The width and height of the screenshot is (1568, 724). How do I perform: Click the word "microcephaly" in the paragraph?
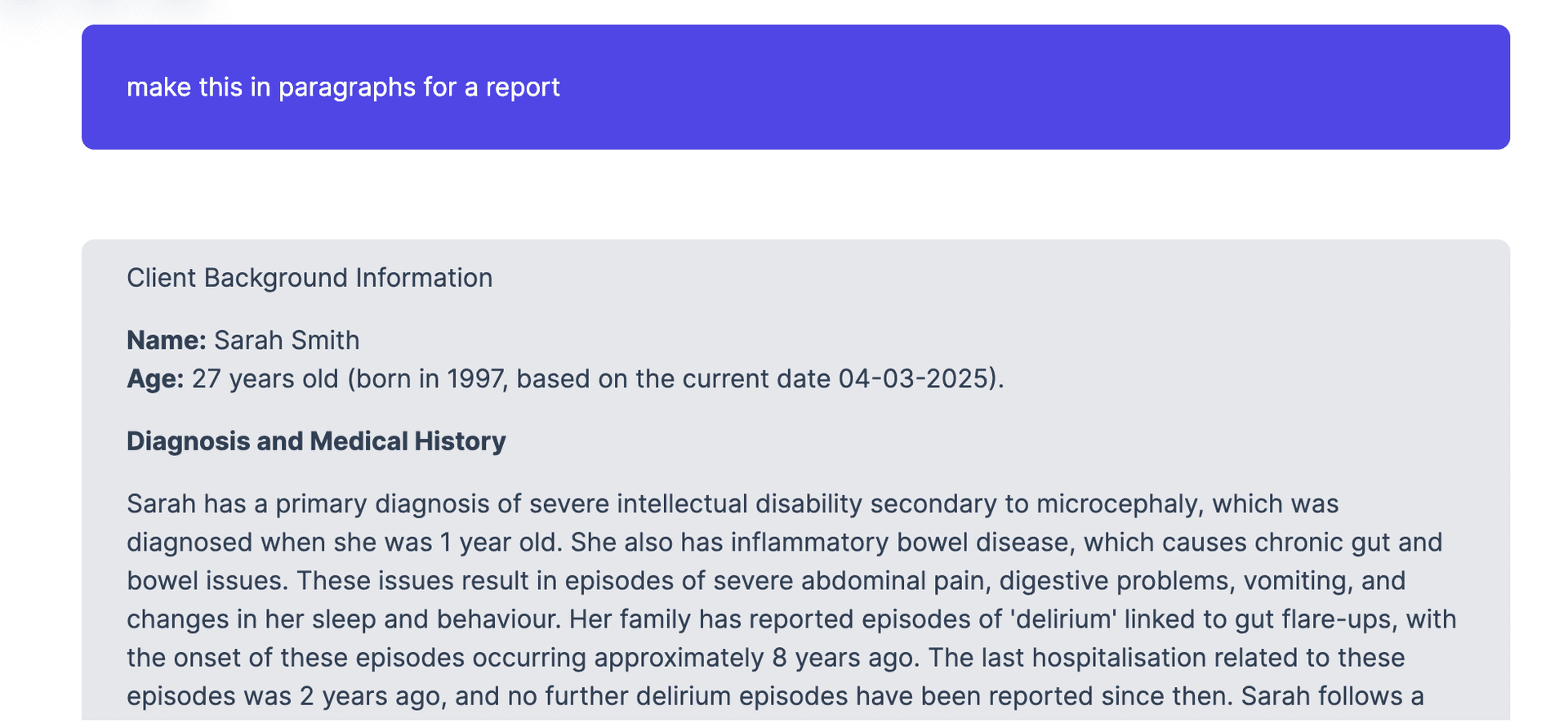pos(1119,504)
